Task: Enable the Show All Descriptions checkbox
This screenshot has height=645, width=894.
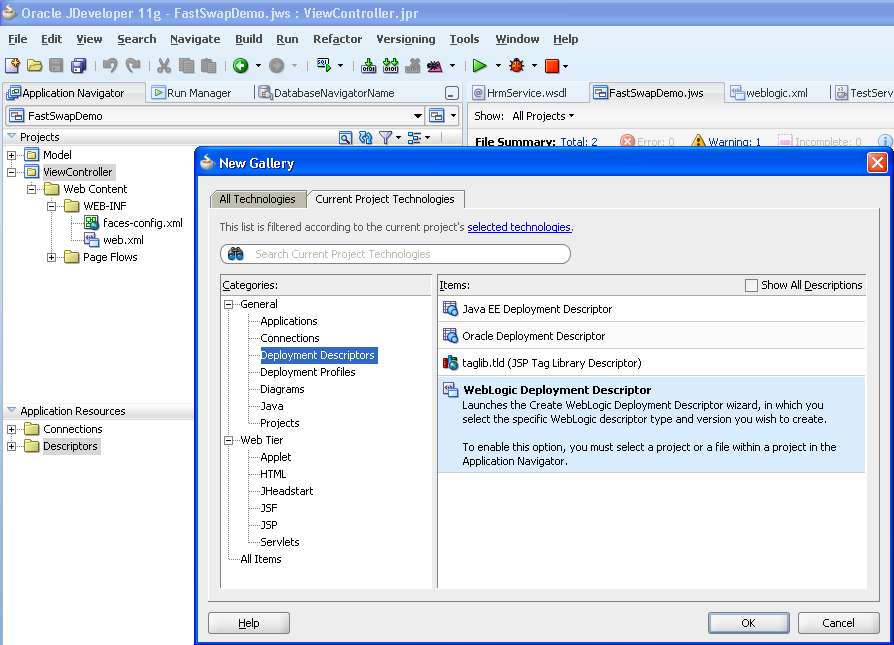Action: (x=752, y=285)
